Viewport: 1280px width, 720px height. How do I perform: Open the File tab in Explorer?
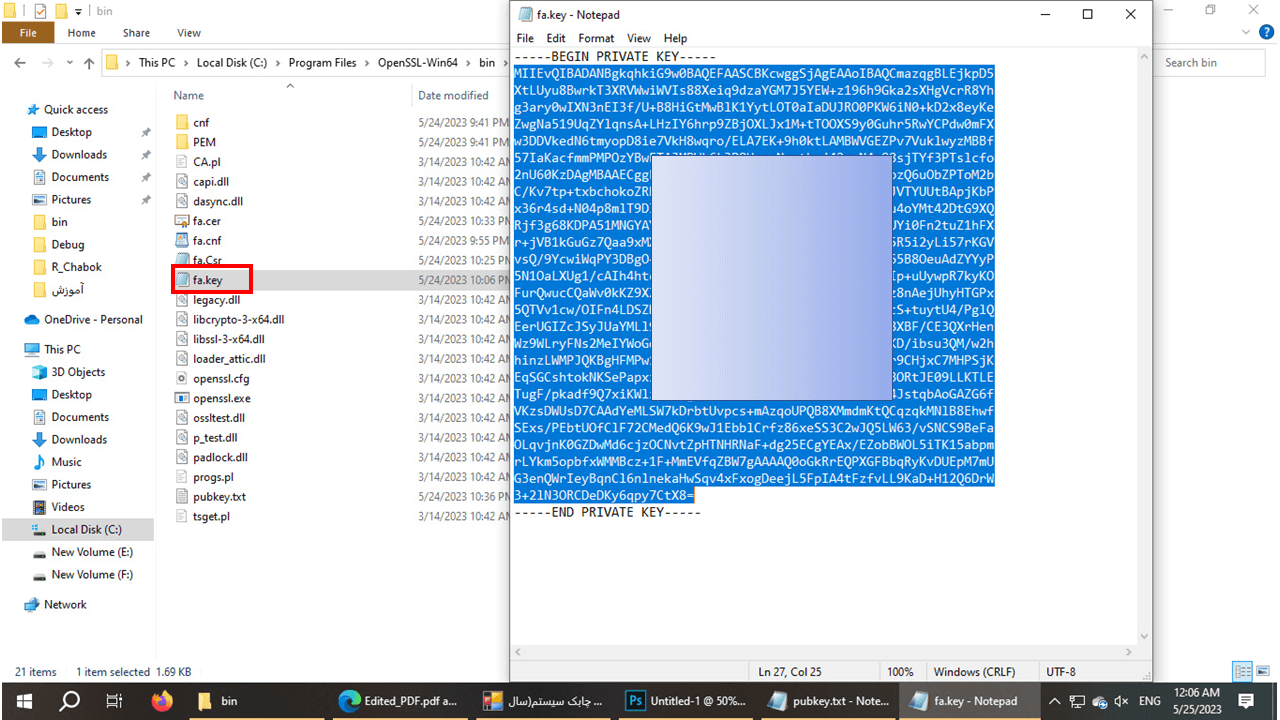tap(28, 33)
